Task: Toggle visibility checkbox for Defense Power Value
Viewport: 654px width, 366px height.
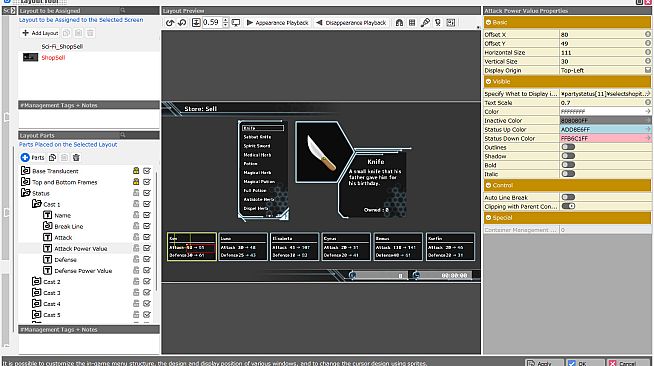Action: [147, 270]
